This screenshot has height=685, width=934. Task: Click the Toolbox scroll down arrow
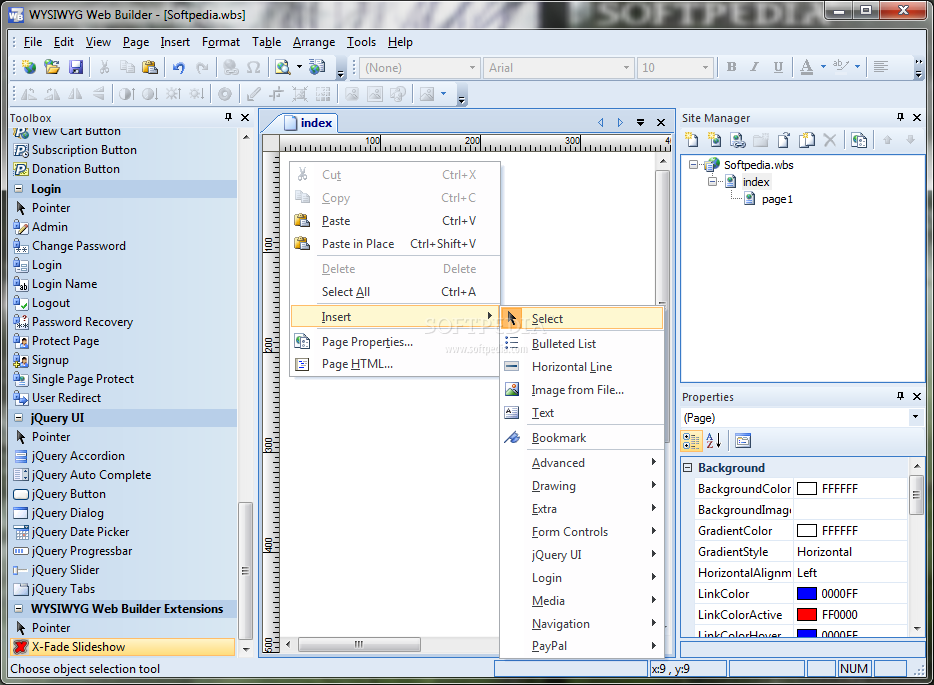coord(246,649)
